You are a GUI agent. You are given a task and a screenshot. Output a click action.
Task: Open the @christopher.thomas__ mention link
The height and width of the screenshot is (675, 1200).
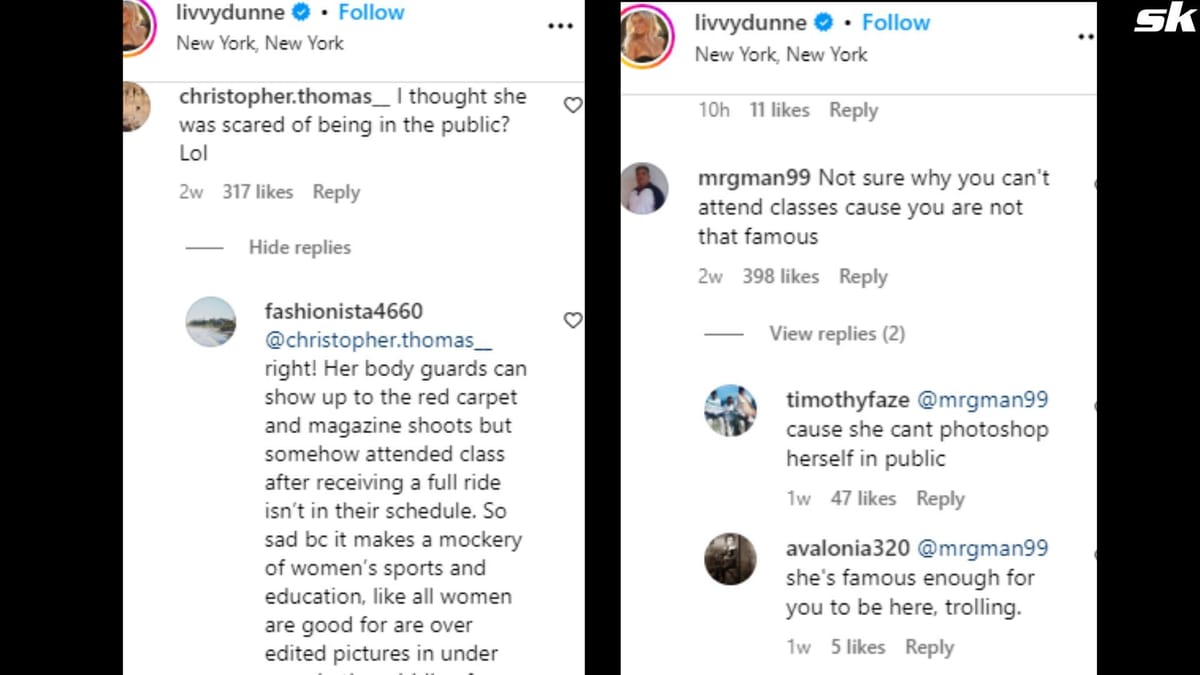pos(378,340)
